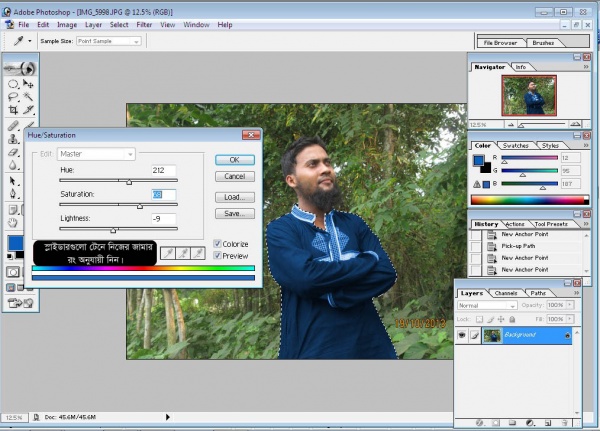
Task: Click the create new set folder icon
Action: point(512,423)
